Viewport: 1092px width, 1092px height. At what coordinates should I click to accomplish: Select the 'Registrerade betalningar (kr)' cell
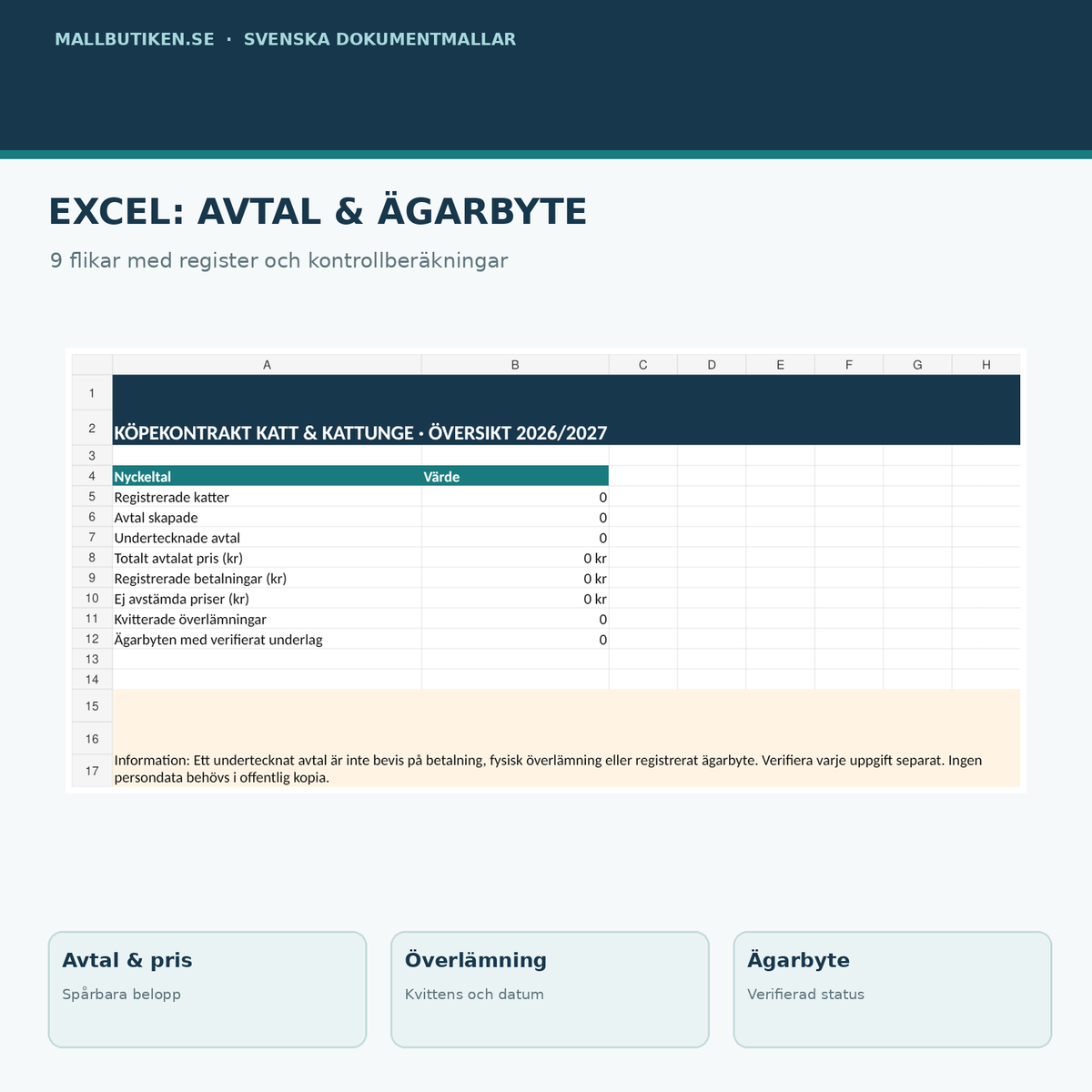[267, 578]
